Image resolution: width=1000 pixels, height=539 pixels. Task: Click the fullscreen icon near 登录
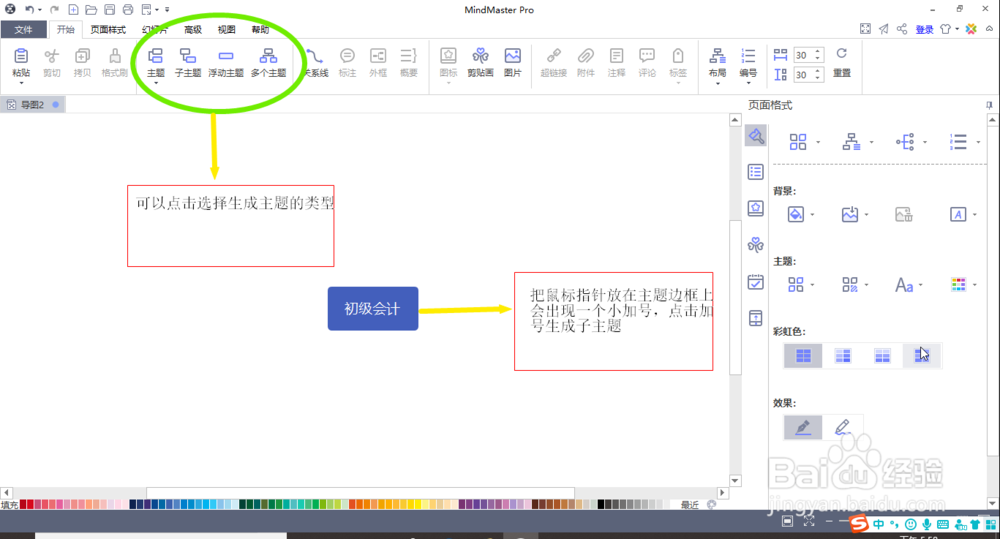tap(865, 29)
